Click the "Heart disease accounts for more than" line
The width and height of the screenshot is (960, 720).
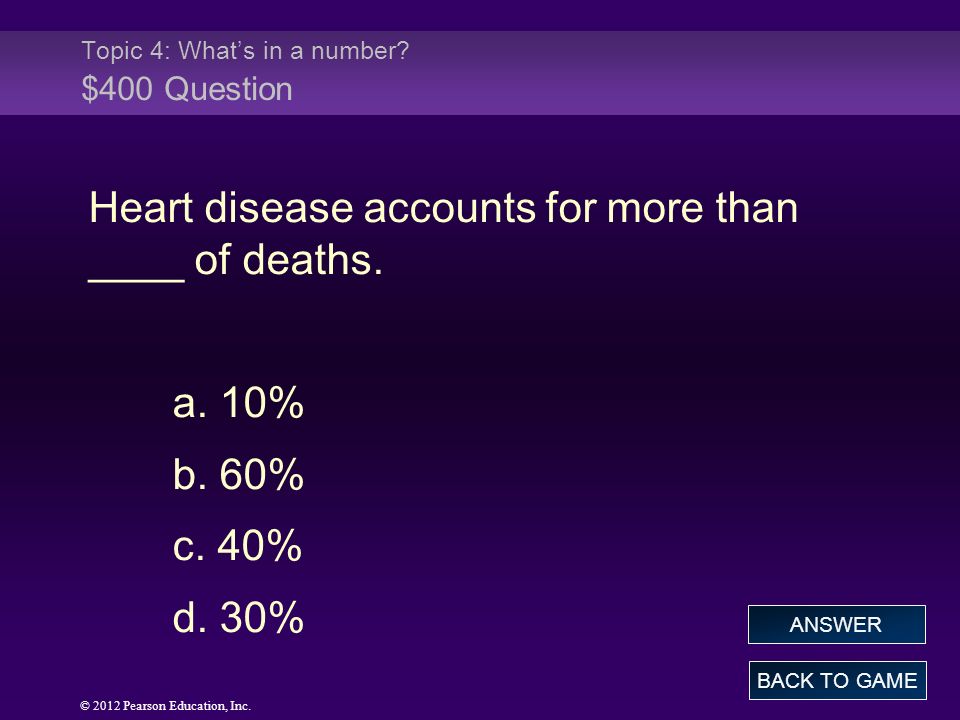pos(443,208)
